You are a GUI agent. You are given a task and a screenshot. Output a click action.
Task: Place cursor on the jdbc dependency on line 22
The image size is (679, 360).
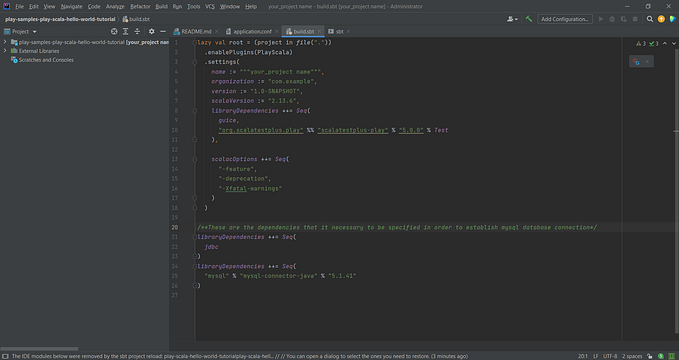pos(211,247)
